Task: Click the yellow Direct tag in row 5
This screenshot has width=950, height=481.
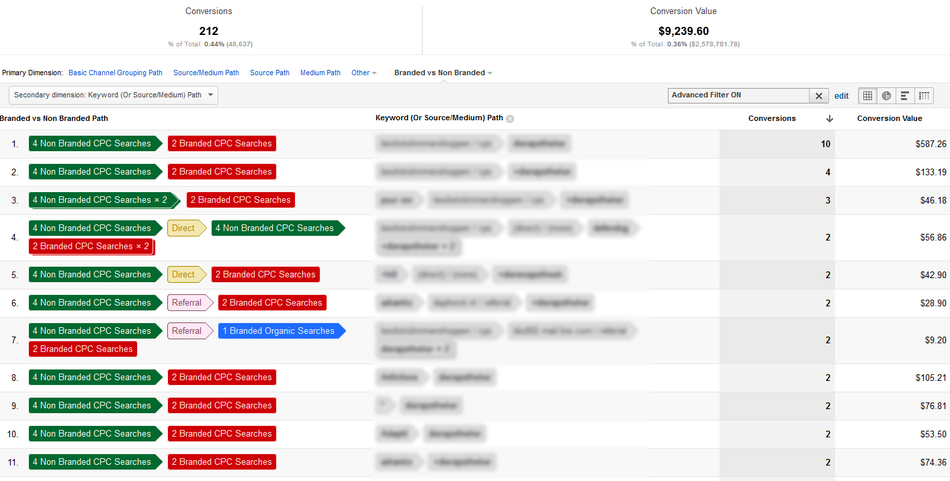Action: pyautogui.click(x=184, y=274)
